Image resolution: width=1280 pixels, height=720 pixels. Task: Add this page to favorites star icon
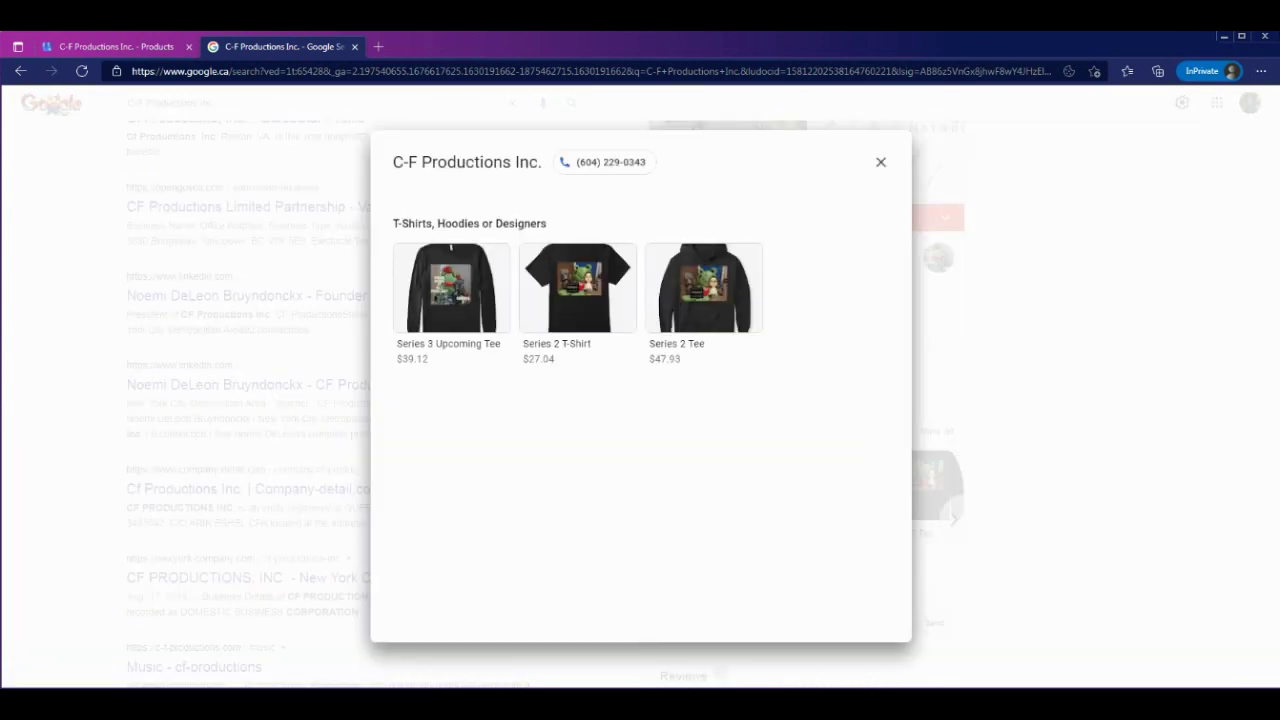pos(1095,71)
